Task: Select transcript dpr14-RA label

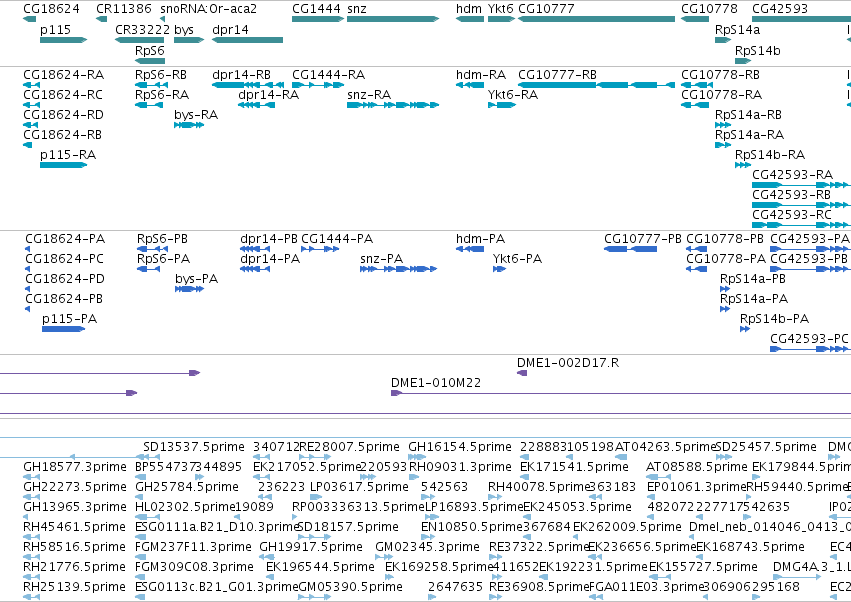Action: 269,94
